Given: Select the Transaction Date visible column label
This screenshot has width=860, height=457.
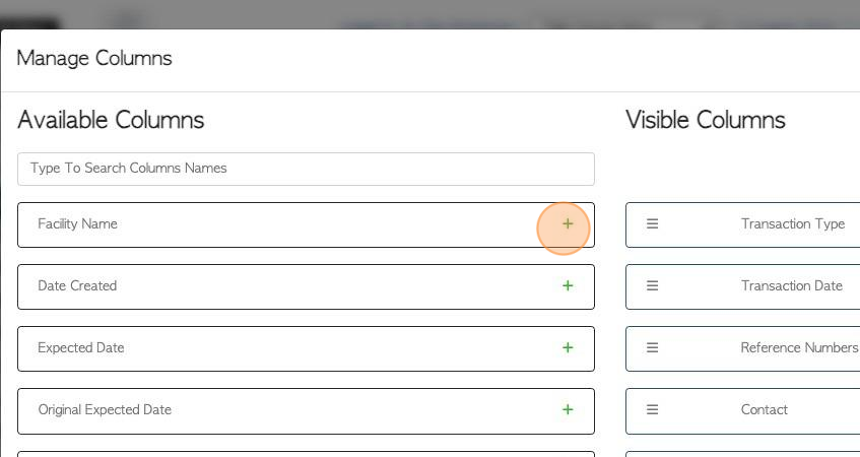Looking at the screenshot, I should [792, 286].
